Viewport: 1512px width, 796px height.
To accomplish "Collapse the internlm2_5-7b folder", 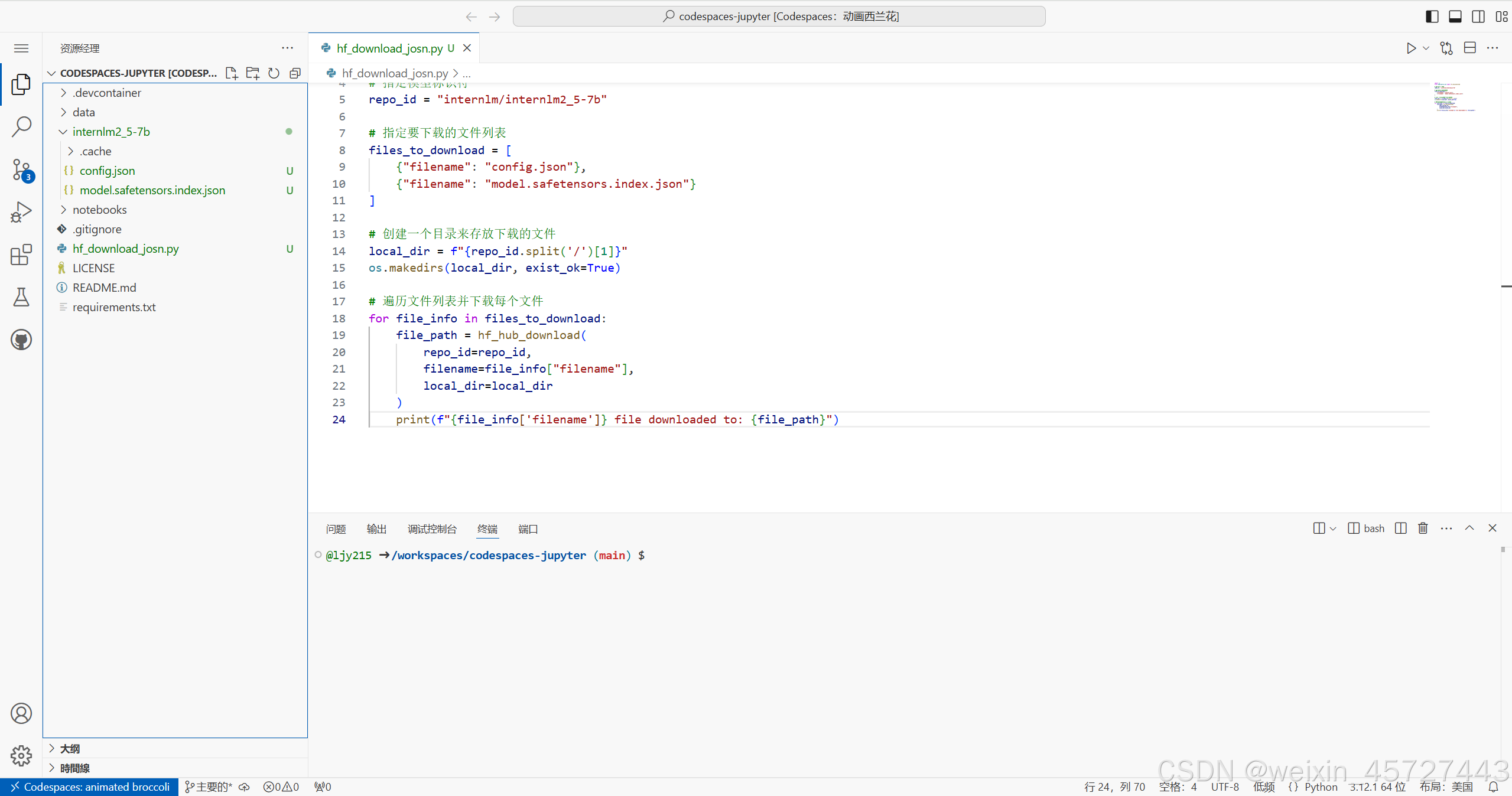I will click(x=110, y=132).
